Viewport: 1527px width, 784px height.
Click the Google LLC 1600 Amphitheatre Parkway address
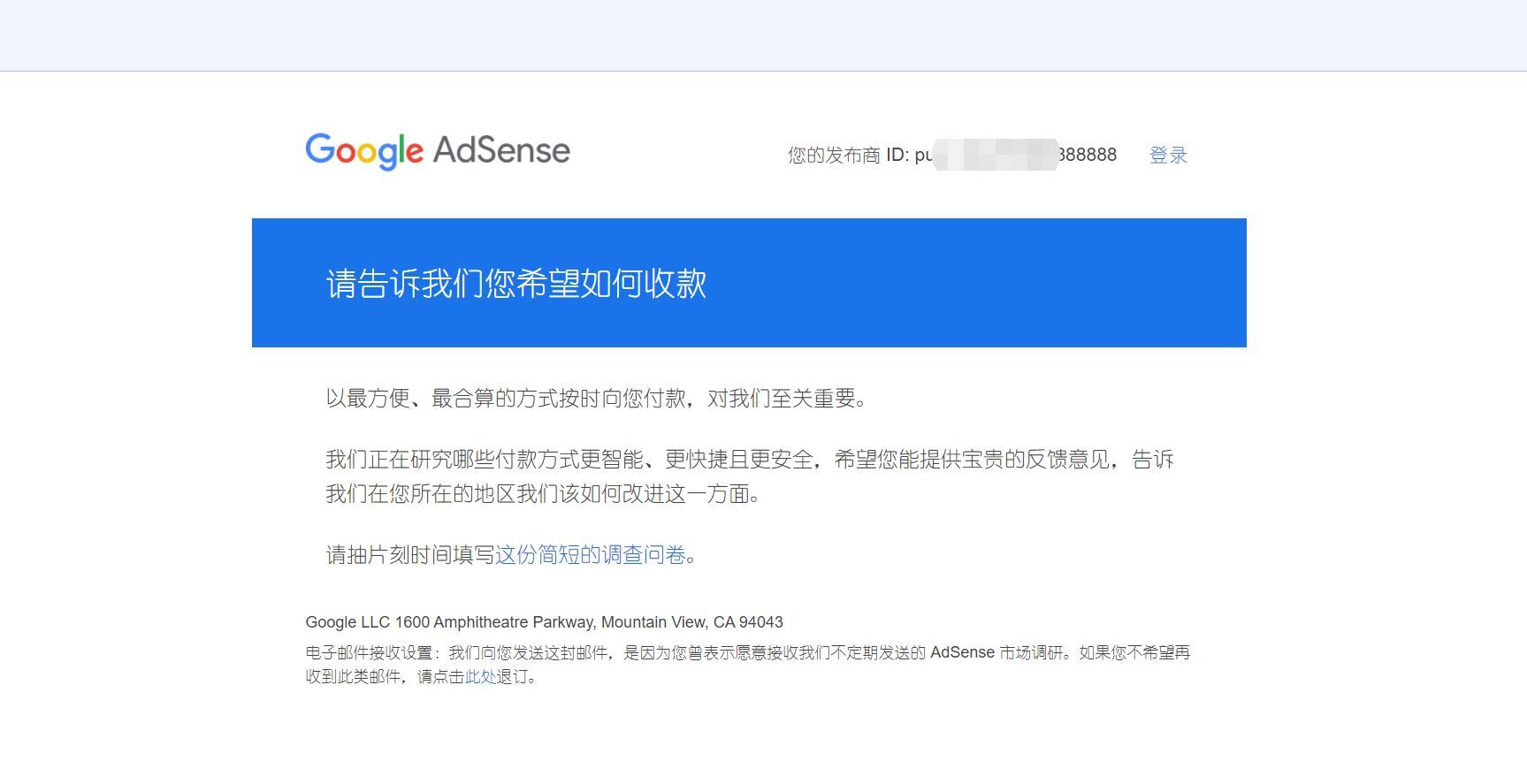point(544,622)
